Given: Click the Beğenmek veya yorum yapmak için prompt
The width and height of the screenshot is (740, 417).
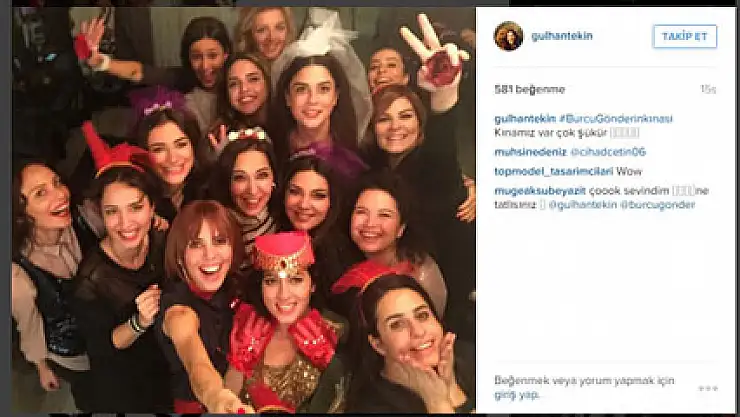Looking at the screenshot, I should tap(584, 380).
